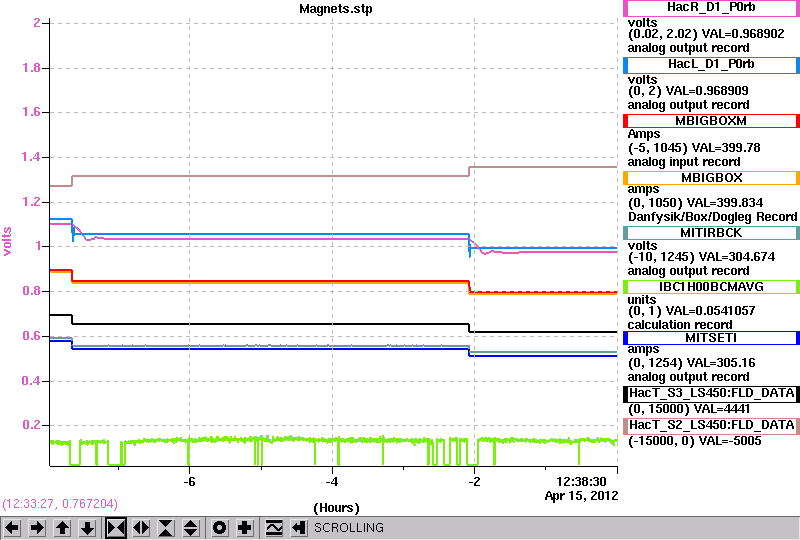This screenshot has height=540, width=800.
Task: Click the 'Magnets.stp' graph title
Action: coord(336,9)
